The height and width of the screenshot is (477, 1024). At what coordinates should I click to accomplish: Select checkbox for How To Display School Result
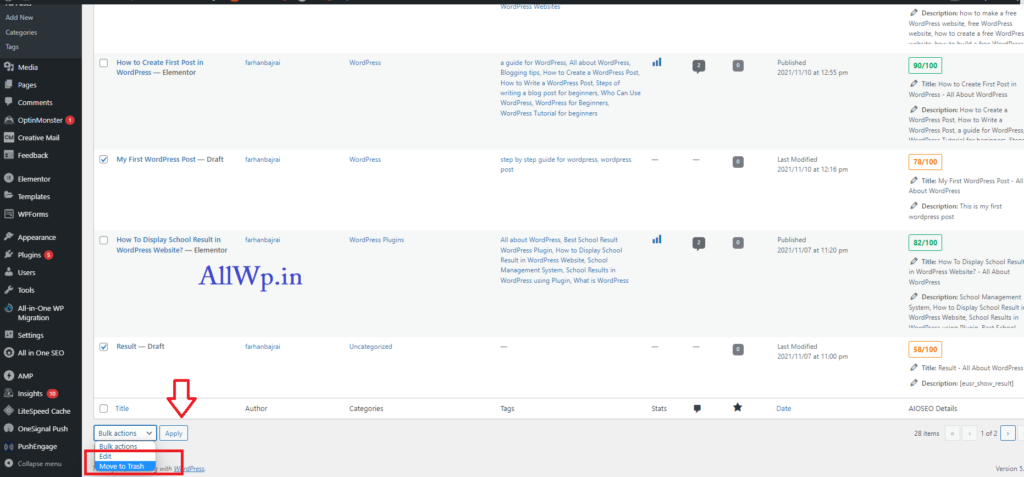point(103,240)
